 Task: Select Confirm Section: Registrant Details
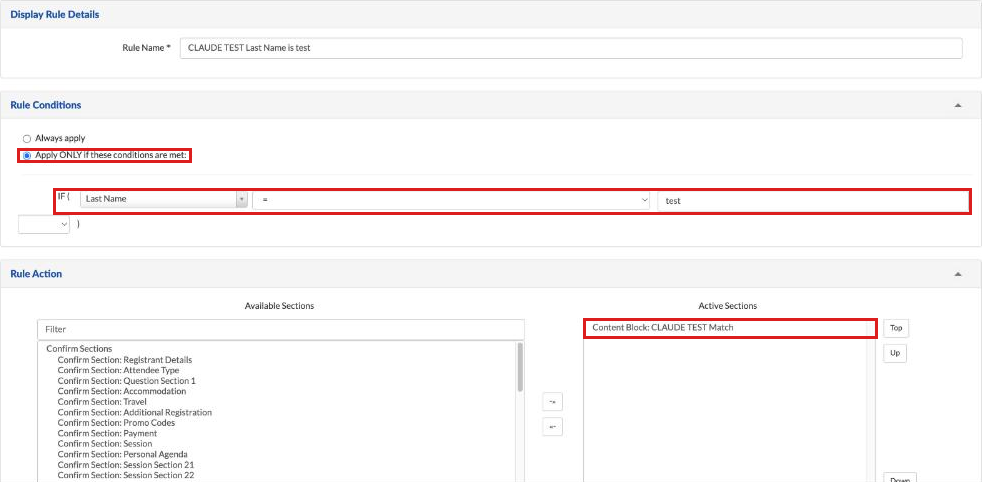point(125,360)
